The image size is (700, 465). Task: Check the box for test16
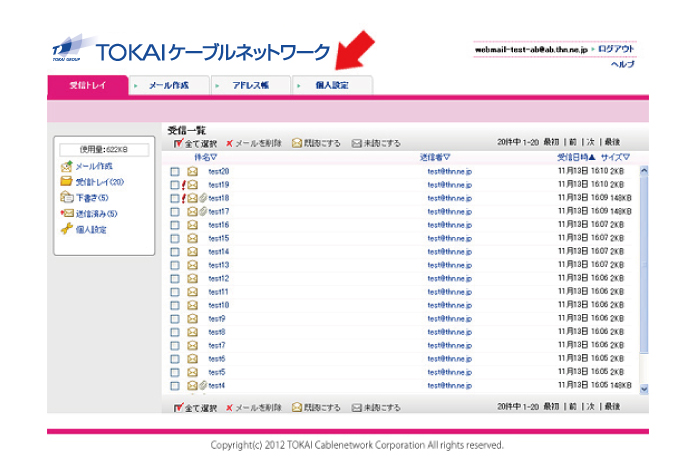[175, 225]
